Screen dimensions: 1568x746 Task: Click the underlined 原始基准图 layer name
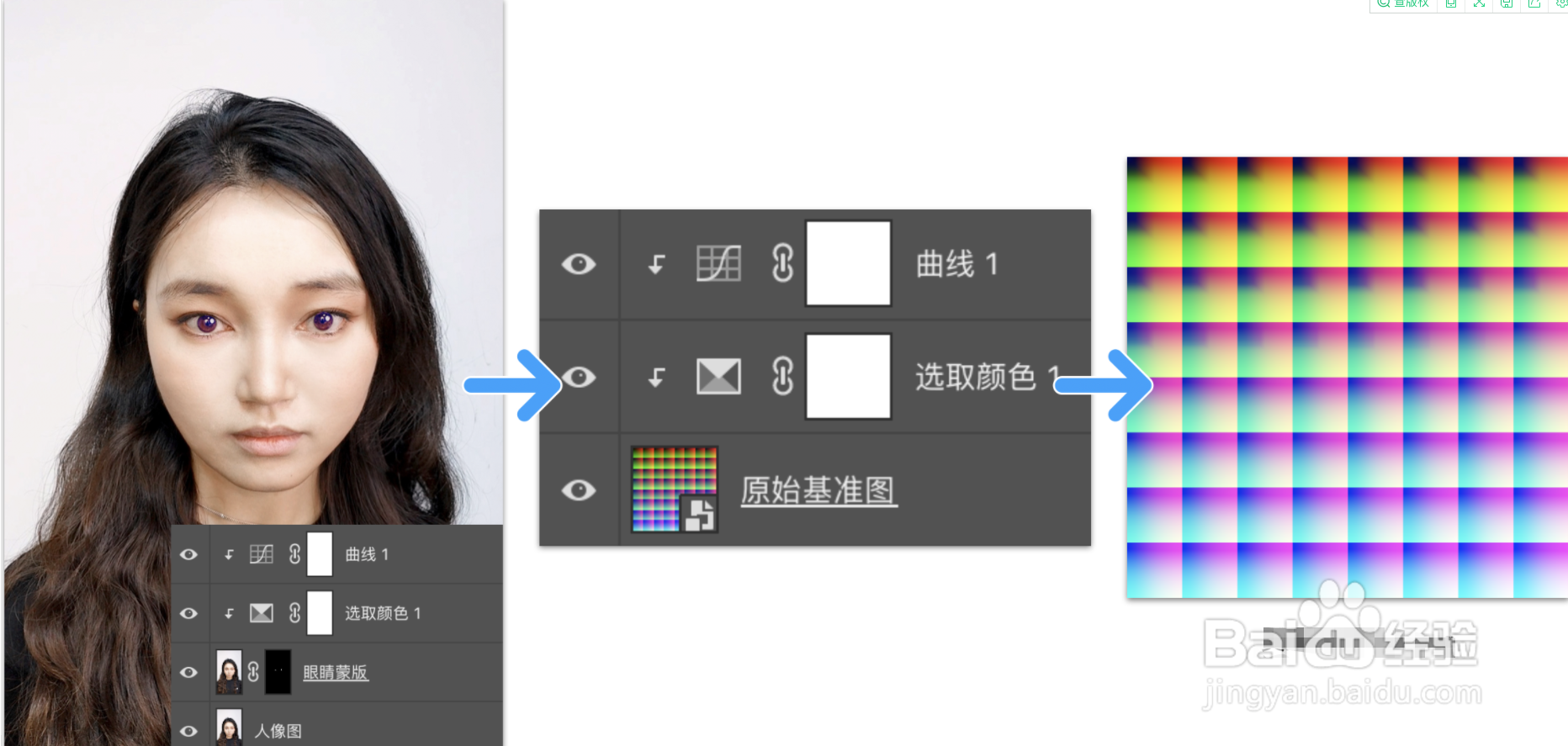click(x=818, y=490)
